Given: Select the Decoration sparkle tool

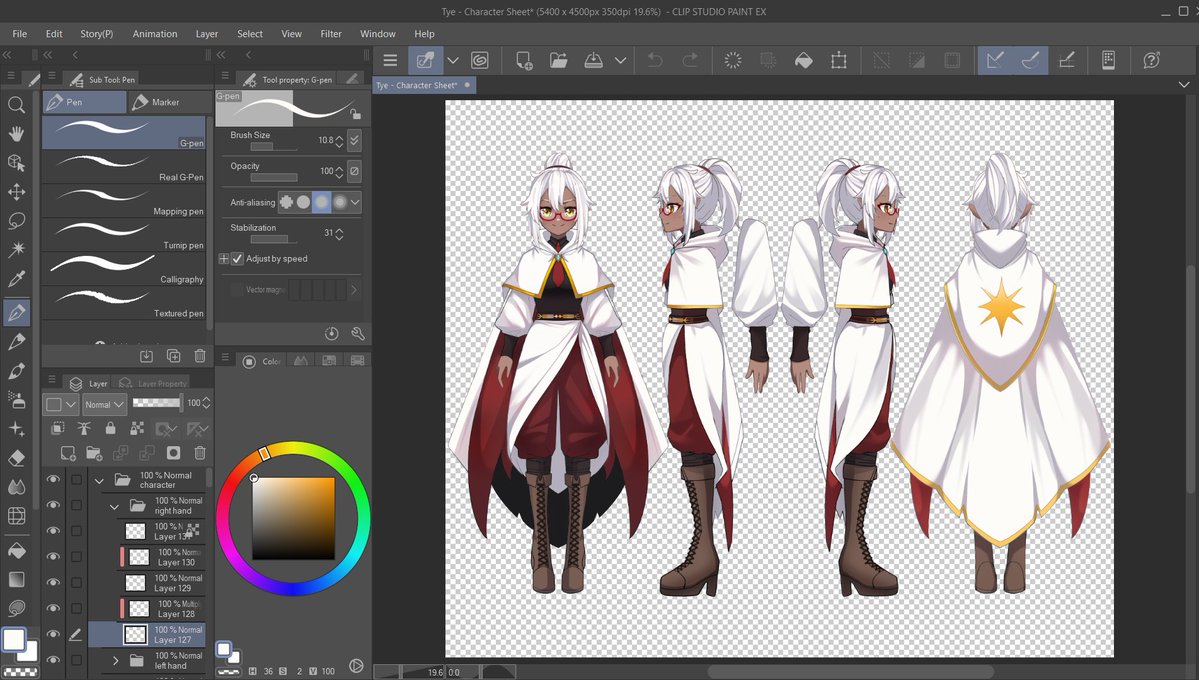Looking at the screenshot, I should (16, 428).
